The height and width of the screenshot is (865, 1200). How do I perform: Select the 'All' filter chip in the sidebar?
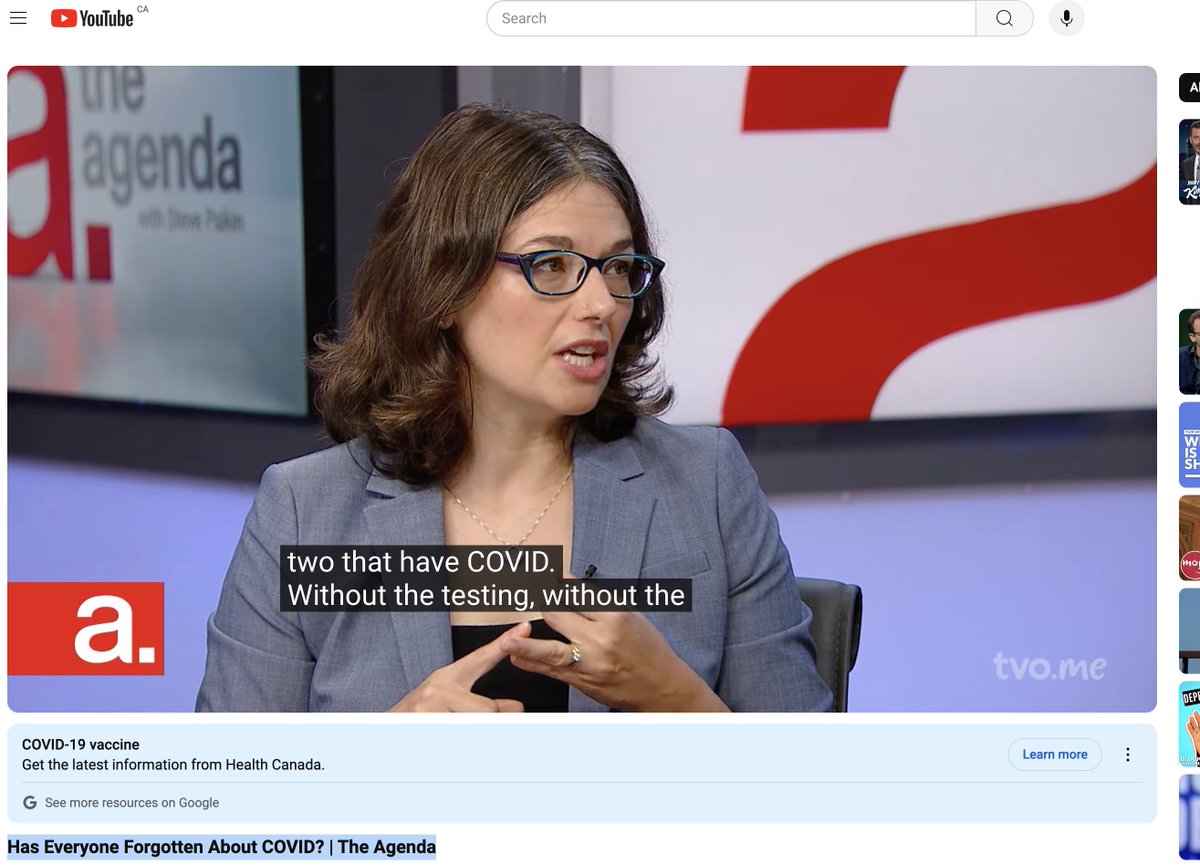1192,87
